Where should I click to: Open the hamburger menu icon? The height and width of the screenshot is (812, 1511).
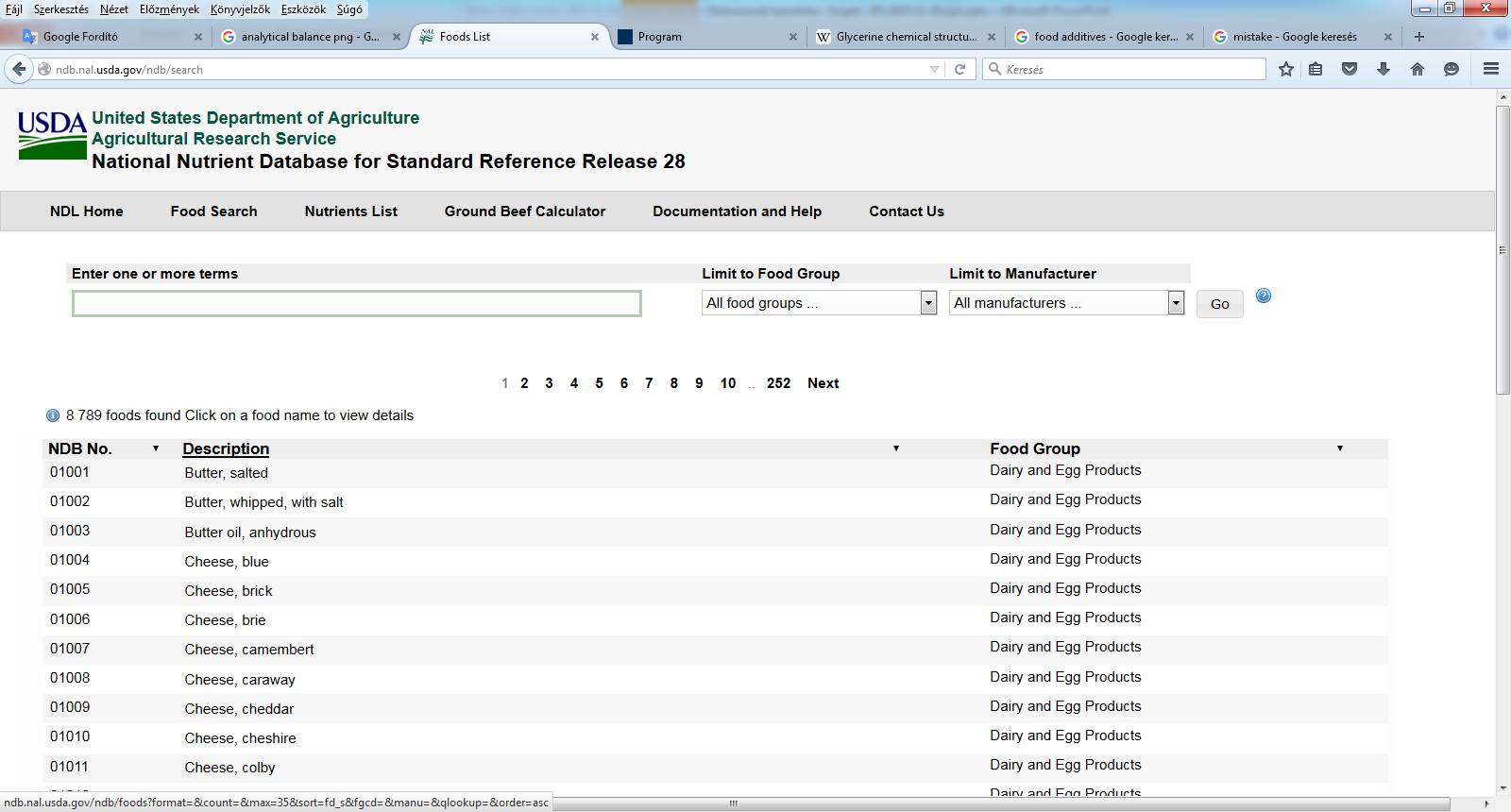pyautogui.click(x=1491, y=69)
